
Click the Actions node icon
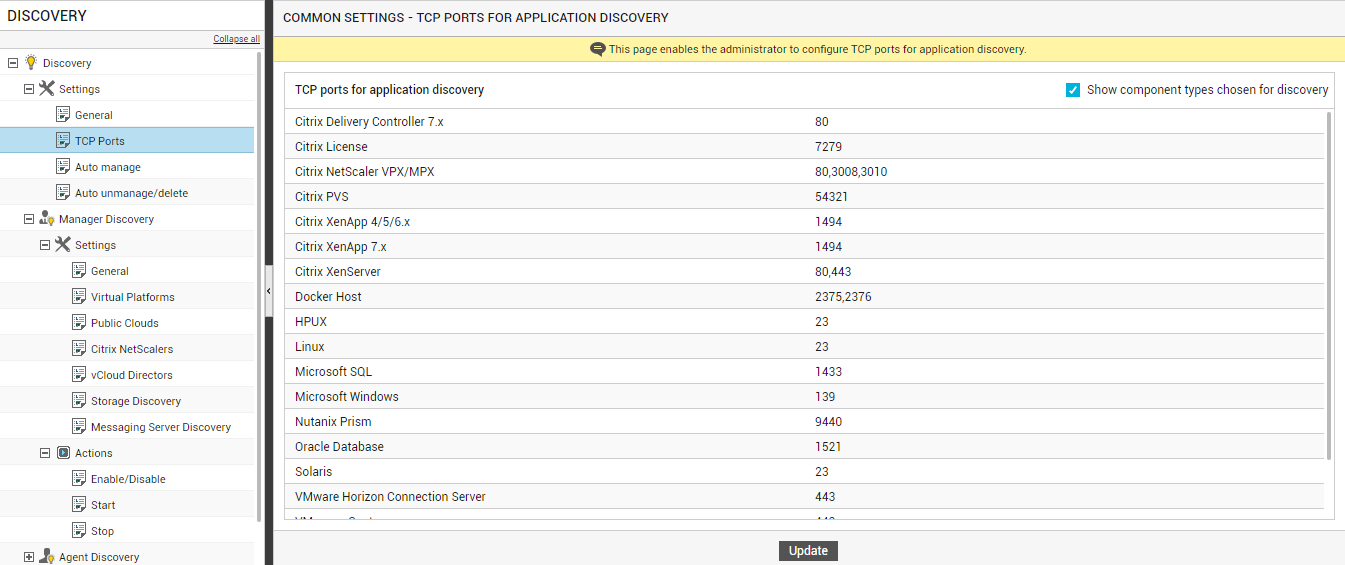63,452
